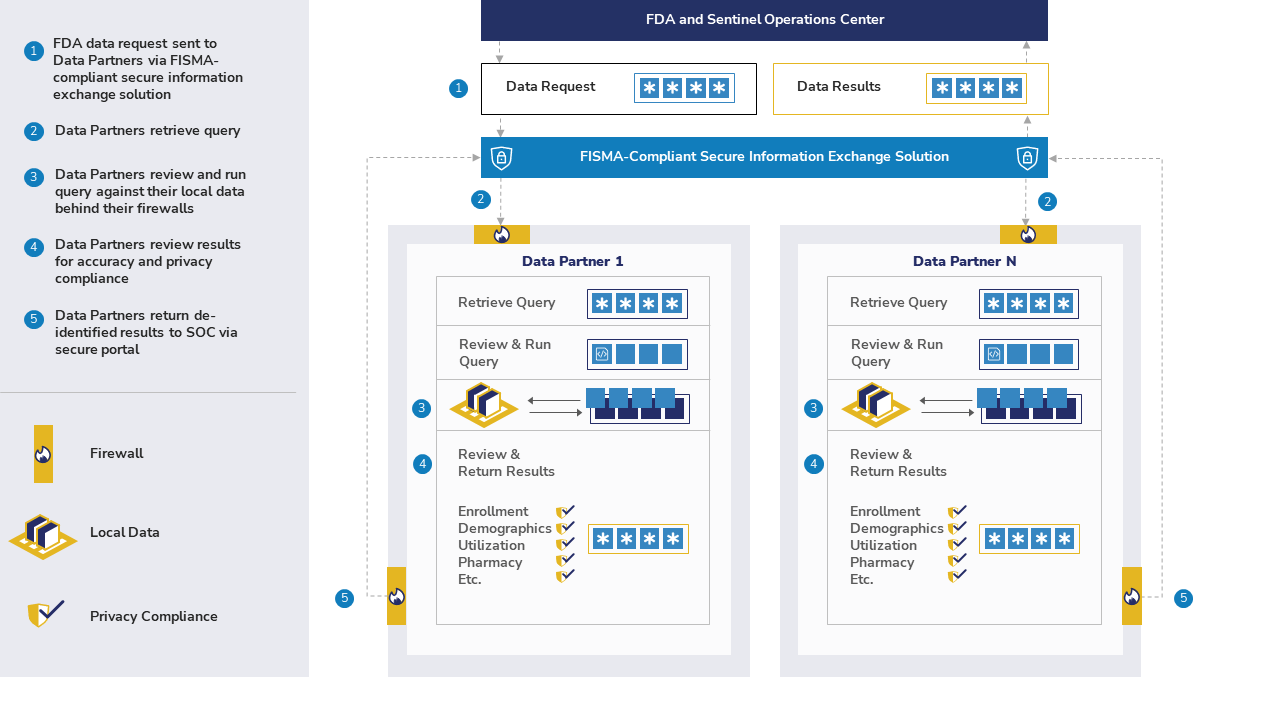Click the privacy check beside Etc. in Data Partner 1
Viewport: 1280px width, 720px height.
point(565,576)
